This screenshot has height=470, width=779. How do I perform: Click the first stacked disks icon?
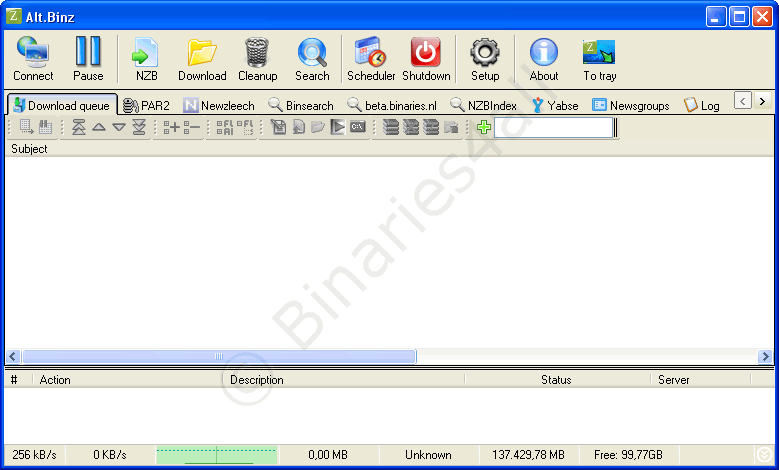coord(391,127)
